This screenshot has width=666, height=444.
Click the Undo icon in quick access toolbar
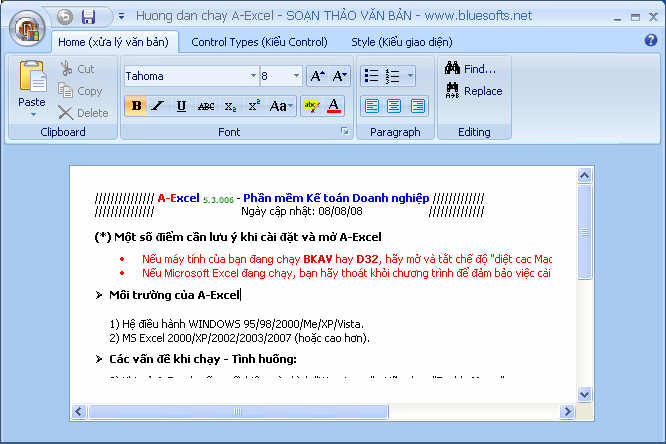65,17
